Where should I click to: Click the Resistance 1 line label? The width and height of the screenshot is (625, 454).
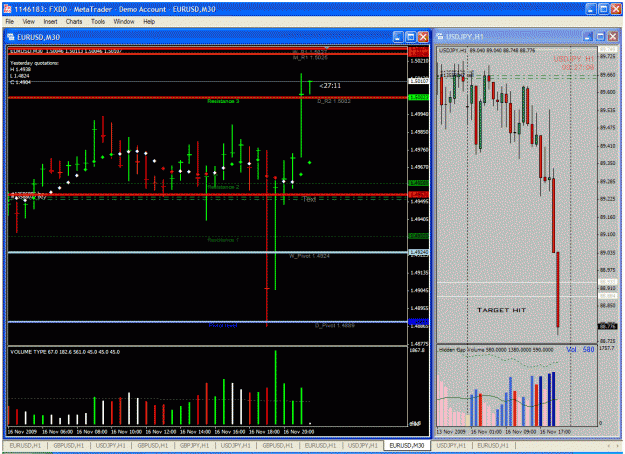223,240
